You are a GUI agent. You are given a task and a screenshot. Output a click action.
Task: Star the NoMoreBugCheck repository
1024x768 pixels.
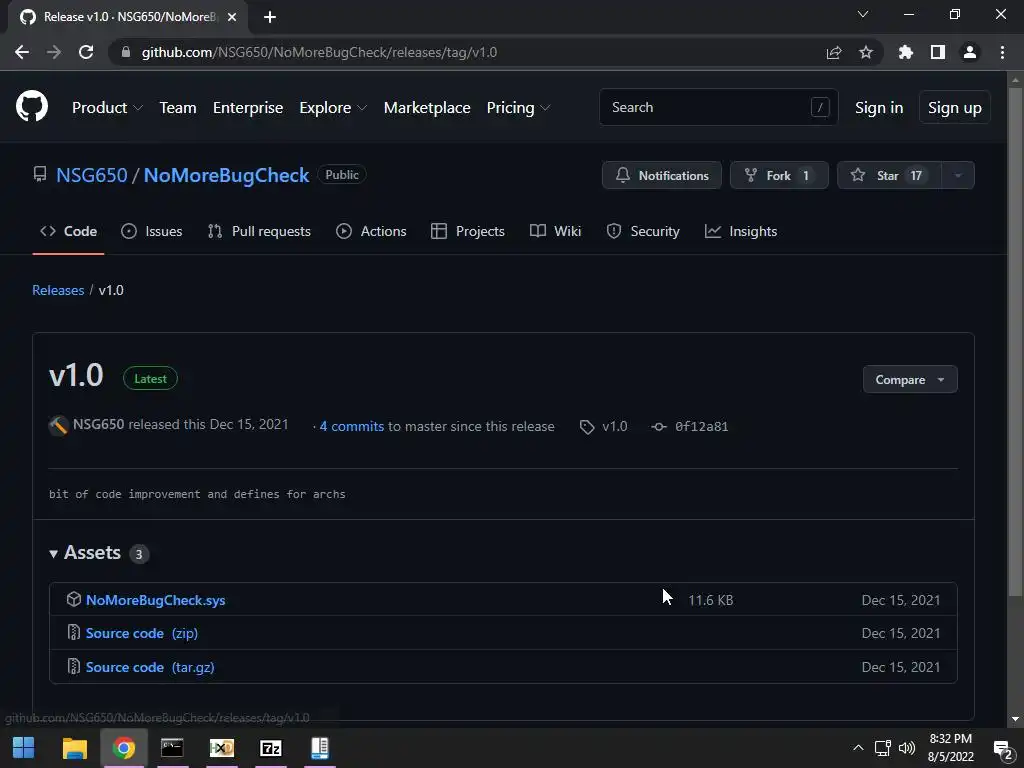pos(889,175)
